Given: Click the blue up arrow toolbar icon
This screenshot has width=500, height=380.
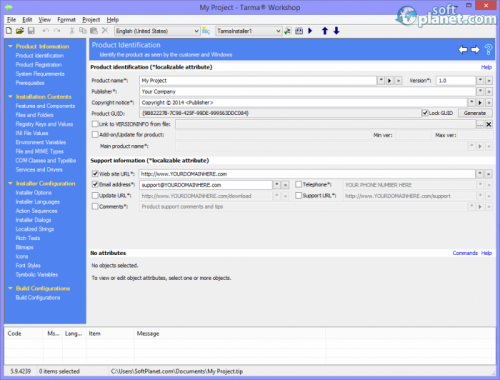Looking at the screenshot, I should (x=325, y=31).
